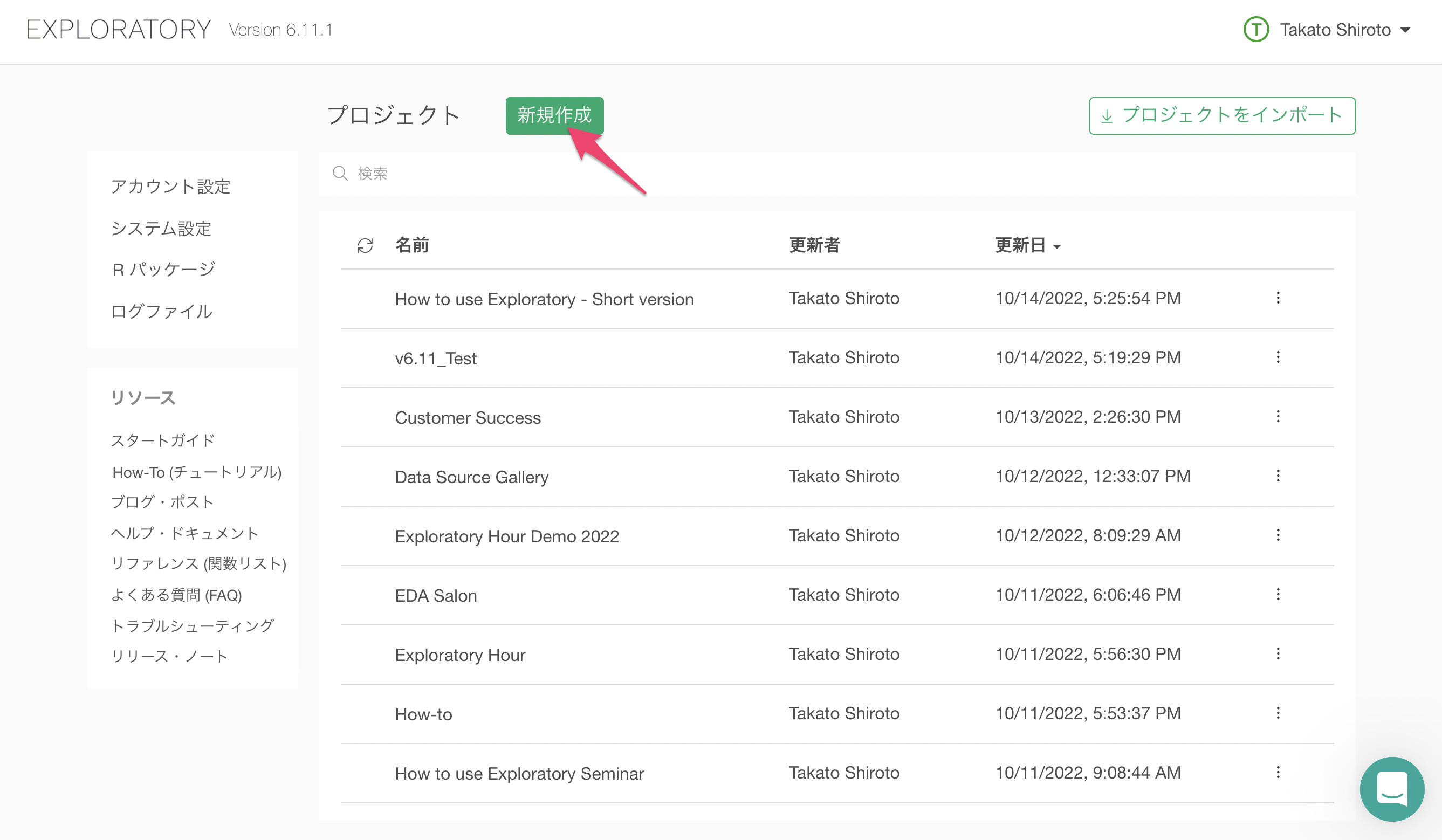Open the EDA Salon project
1442x840 pixels.
(x=436, y=596)
